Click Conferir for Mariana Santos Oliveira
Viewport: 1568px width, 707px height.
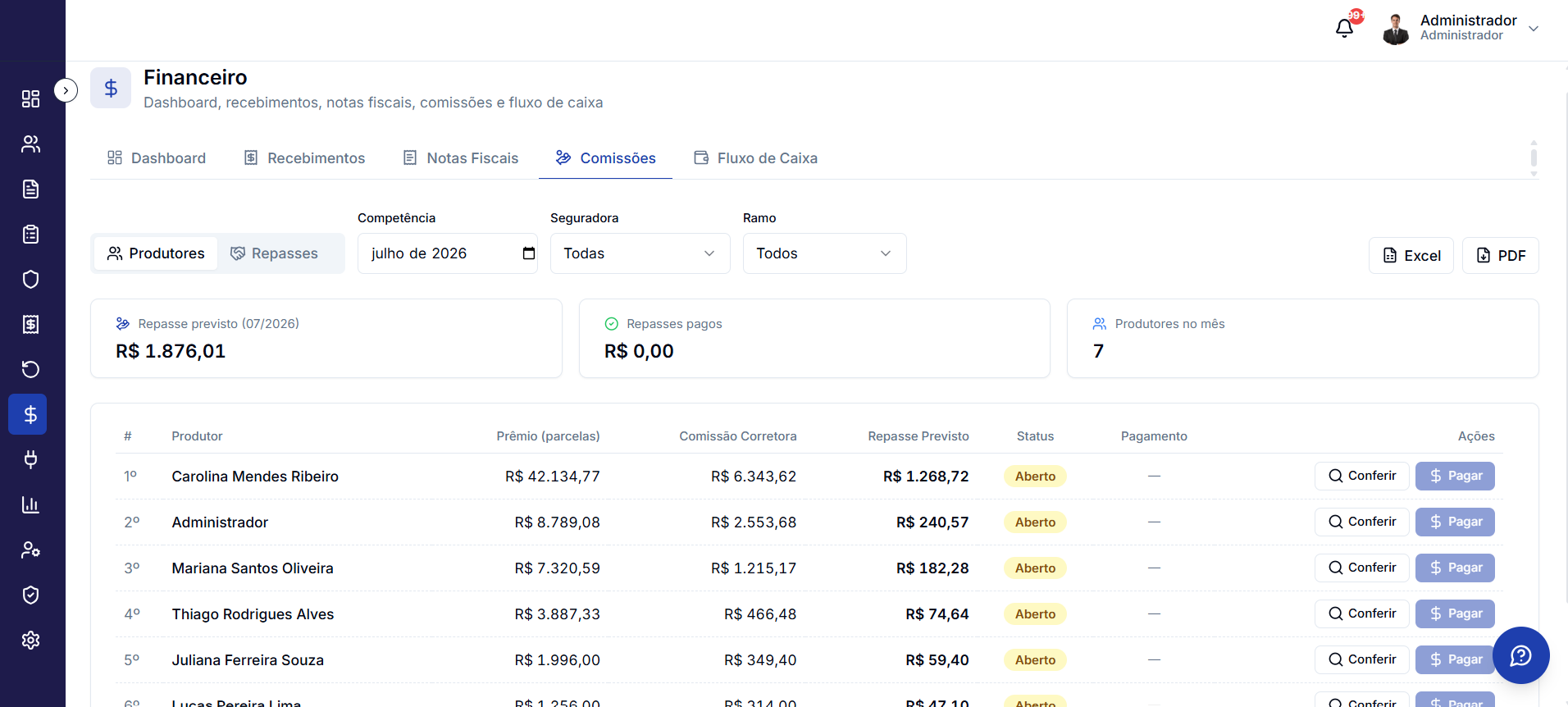[1362, 568]
